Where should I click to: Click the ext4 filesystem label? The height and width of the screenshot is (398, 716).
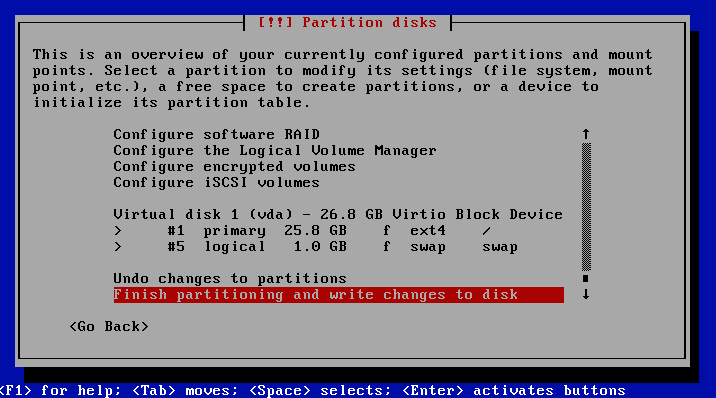pos(427,230)
